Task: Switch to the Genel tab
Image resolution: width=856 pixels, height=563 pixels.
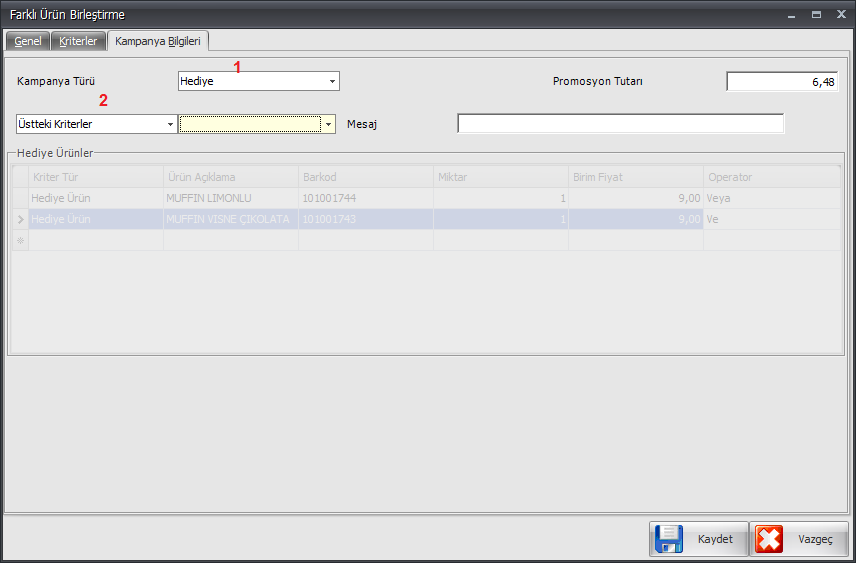Action: pyautogui.click(x=27, y=42)
